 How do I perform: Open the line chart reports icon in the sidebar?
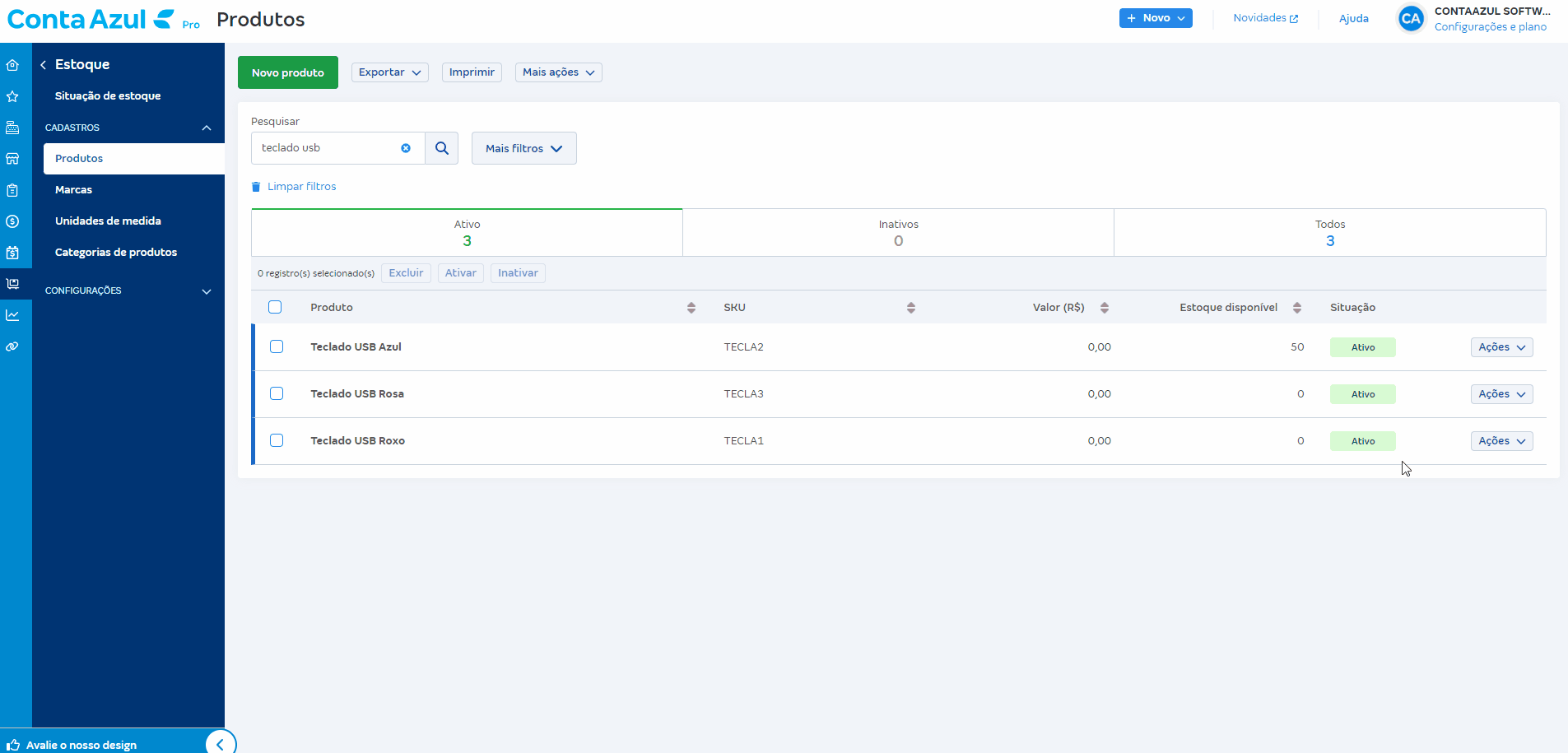click(12, 315)
